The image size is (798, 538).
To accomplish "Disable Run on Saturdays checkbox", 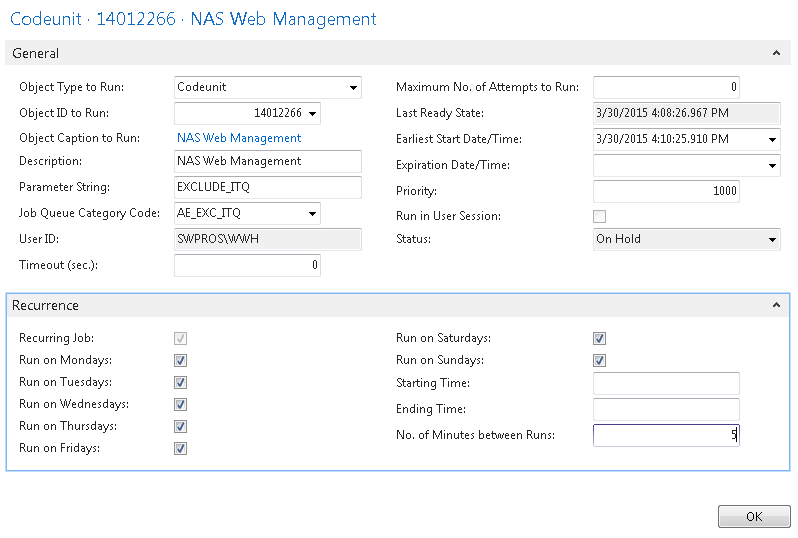I will pos(600,339).
